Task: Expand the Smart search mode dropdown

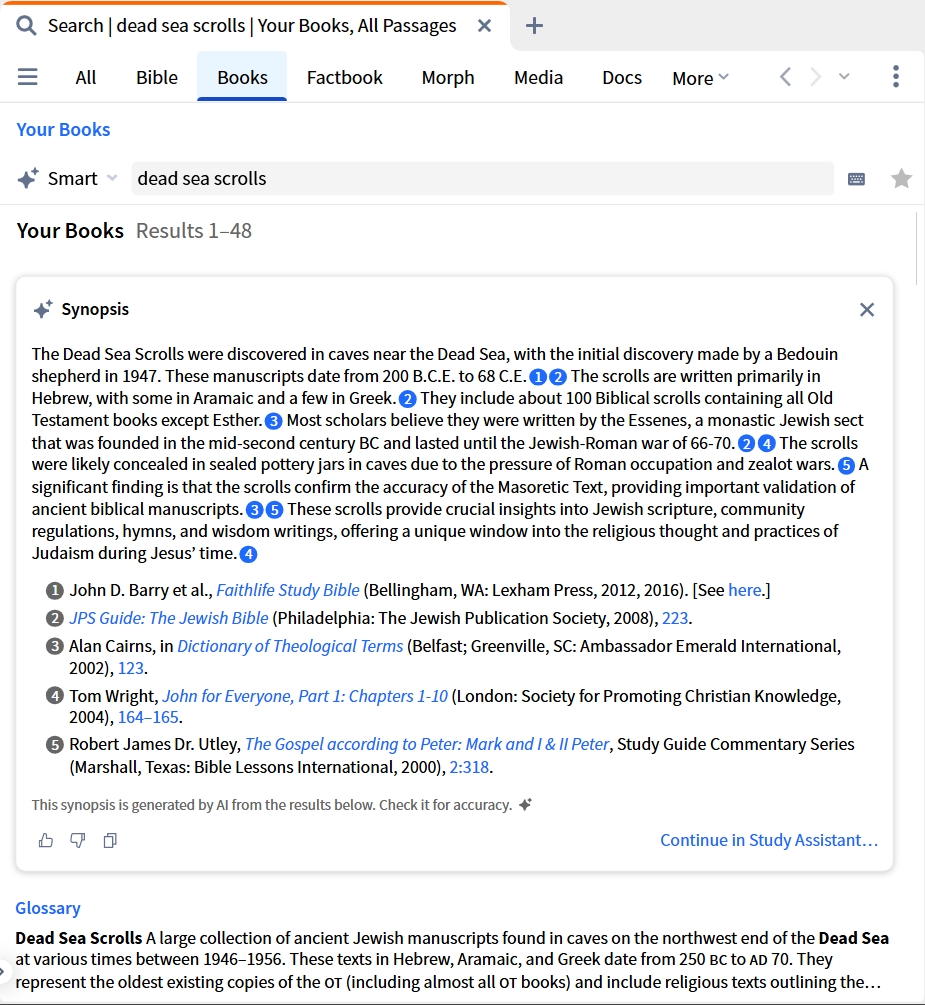Action: coord(112,178)
